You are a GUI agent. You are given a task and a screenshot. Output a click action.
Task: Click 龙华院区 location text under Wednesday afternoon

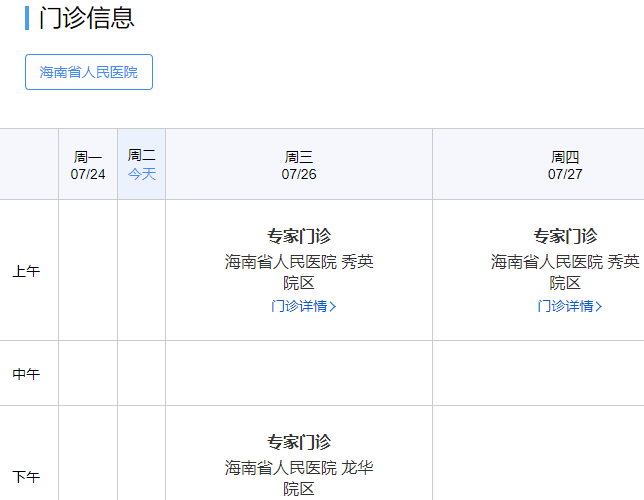coord(299,478)
